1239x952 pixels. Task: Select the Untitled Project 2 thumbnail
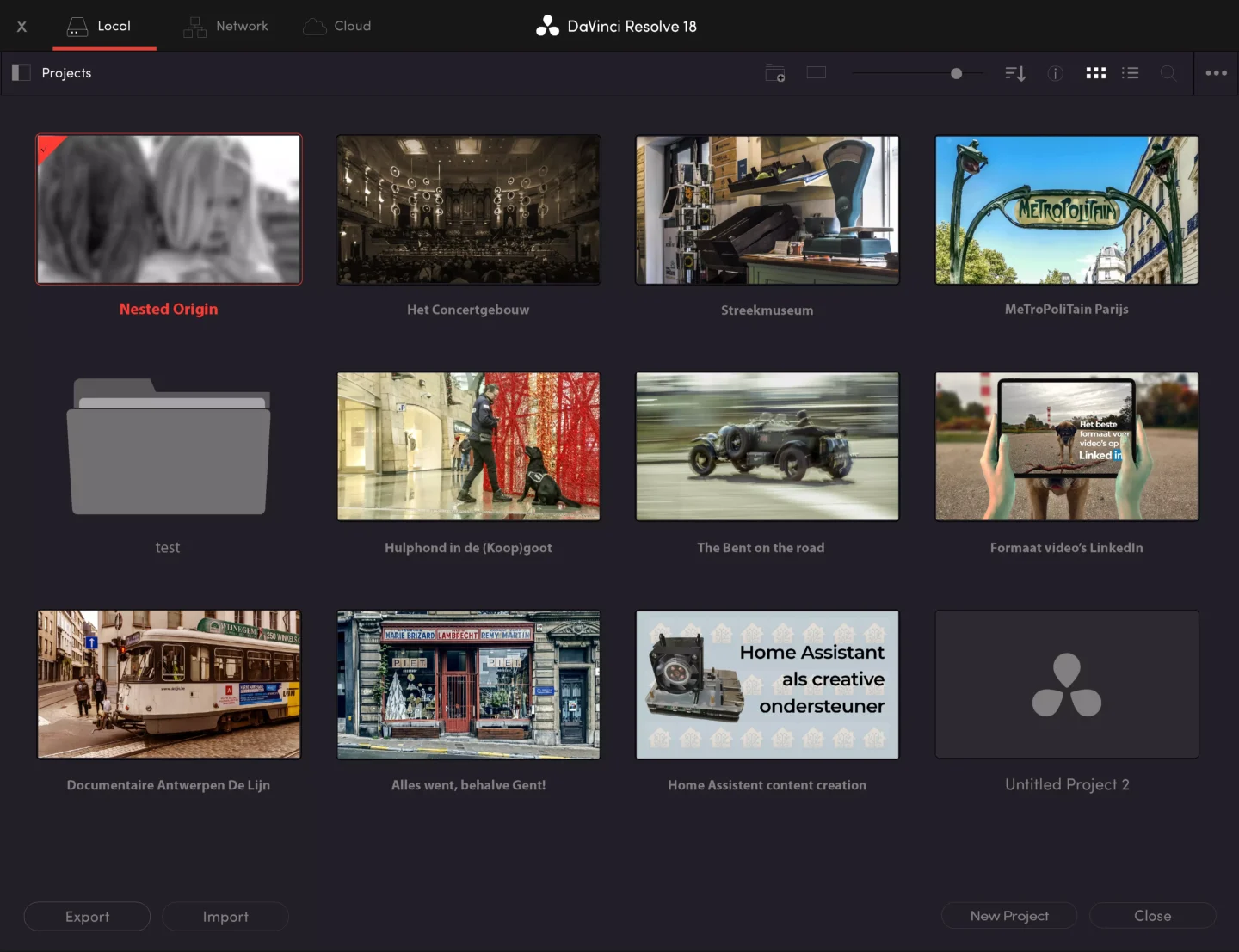point(1066,684)
